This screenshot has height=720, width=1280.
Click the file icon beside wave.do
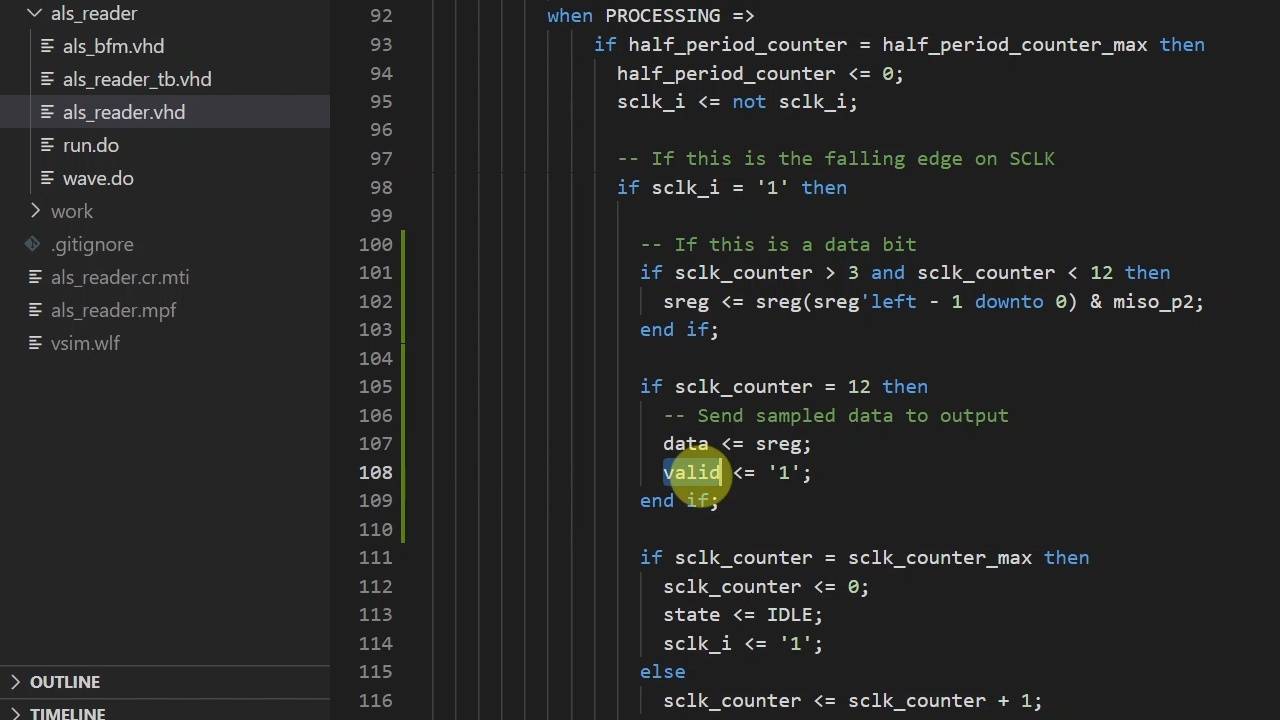(46, 178)
